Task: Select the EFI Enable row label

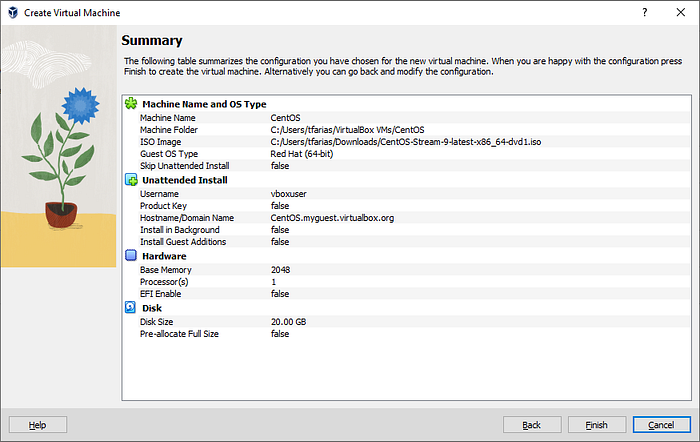Action: pyautogui.click(x=160, y=294)
